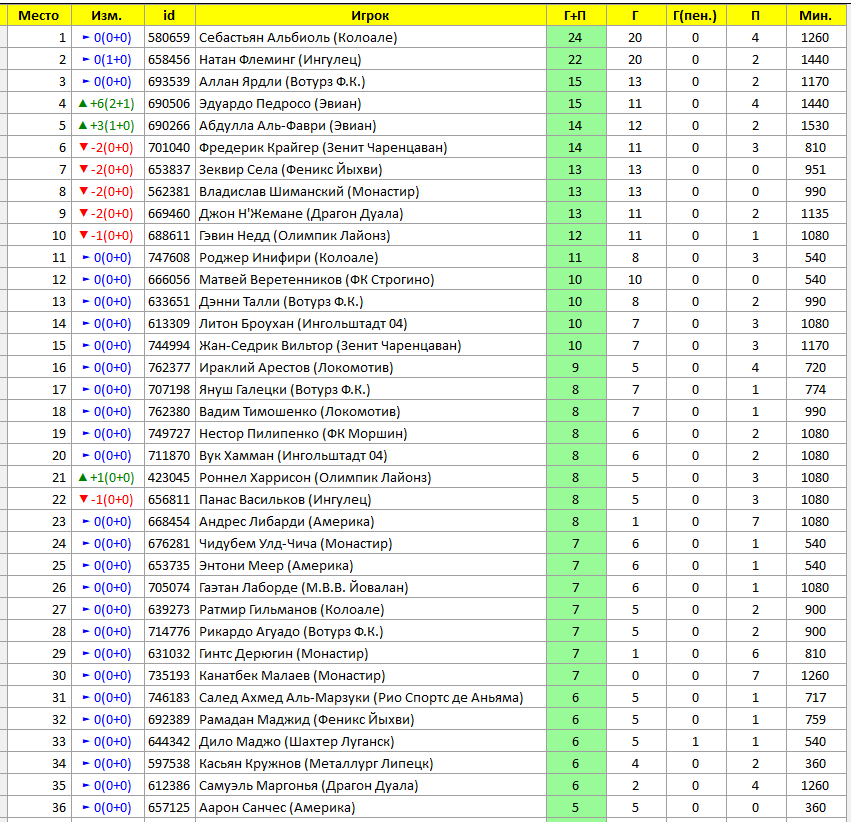
Task: Select the id cell 693539
Action: pyautogui.click(x=169, y=81)
